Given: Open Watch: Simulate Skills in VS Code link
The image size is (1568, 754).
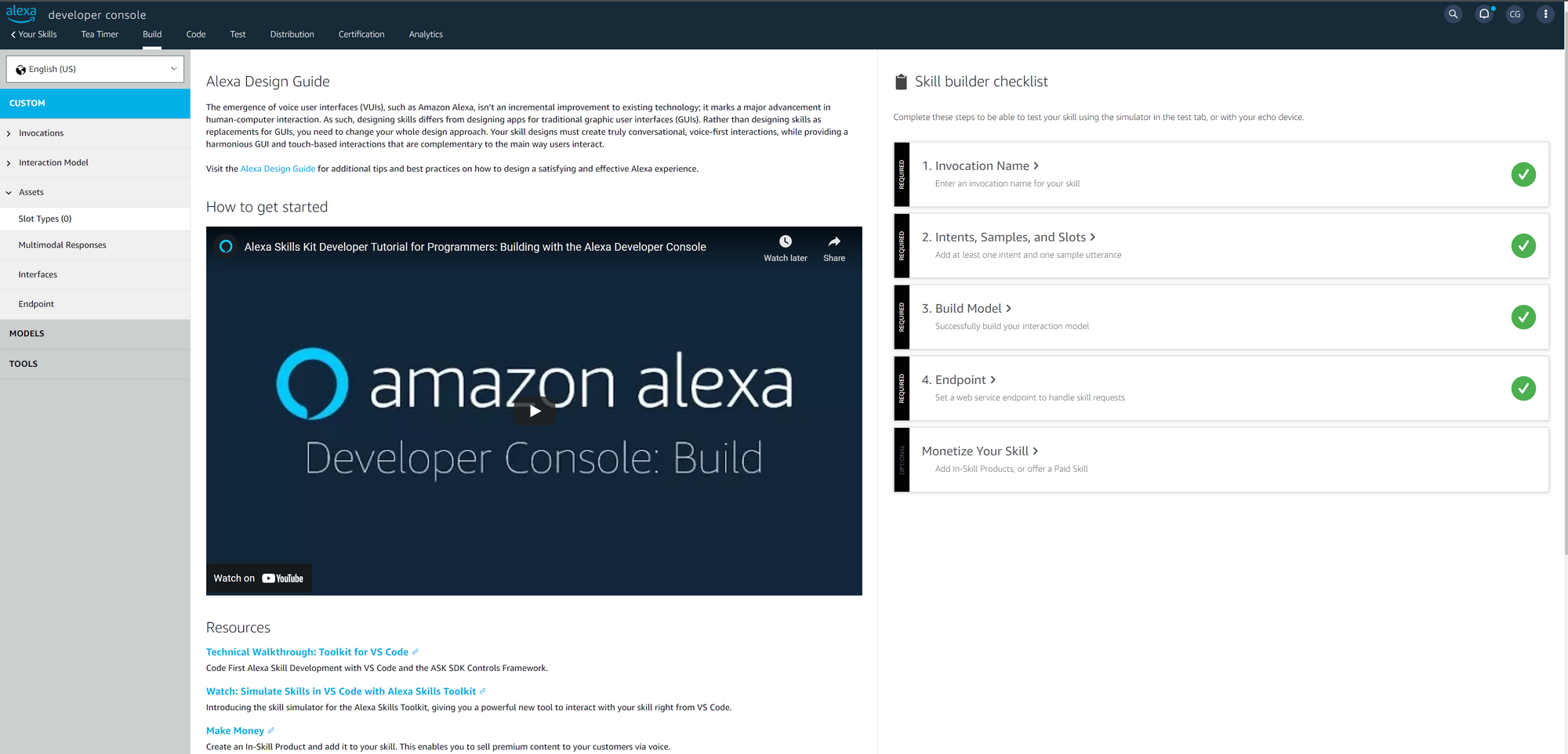Looking at the screenshot, I should tap(341, 691).
